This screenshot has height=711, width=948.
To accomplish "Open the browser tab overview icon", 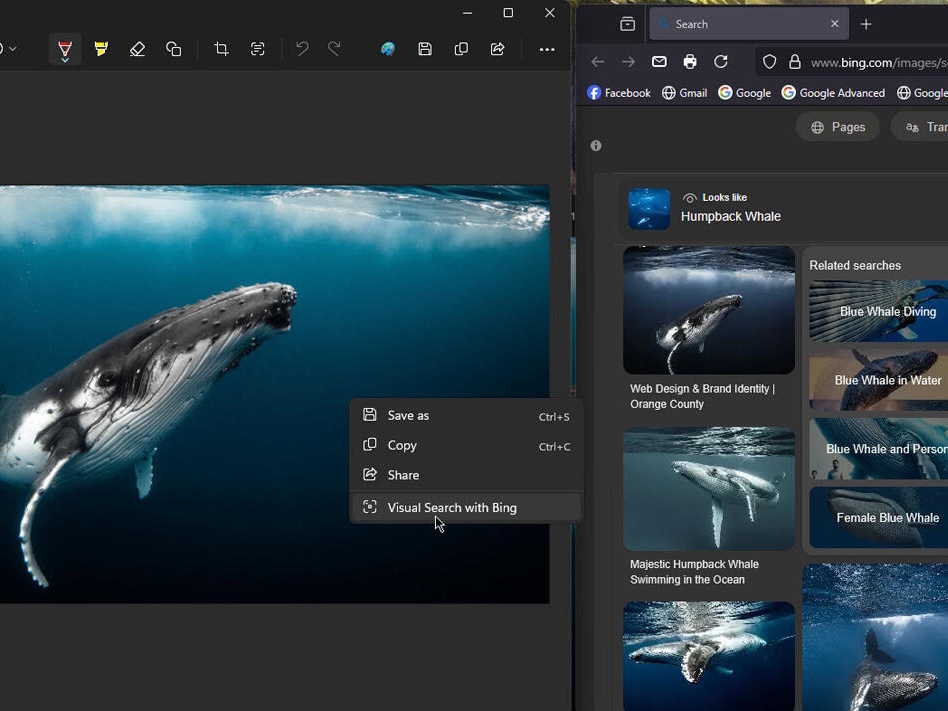I will pos(628,24).
